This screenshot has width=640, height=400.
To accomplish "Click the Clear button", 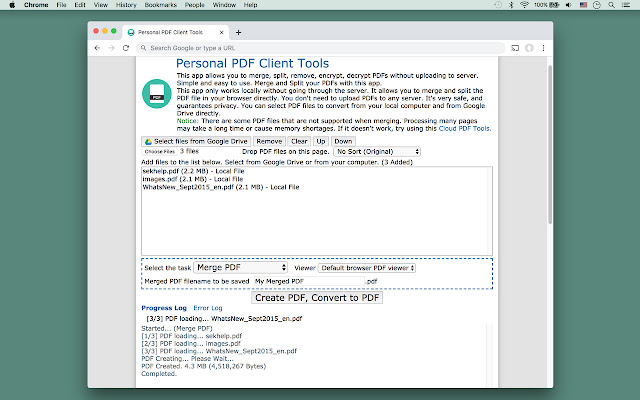I will (299, 141).
